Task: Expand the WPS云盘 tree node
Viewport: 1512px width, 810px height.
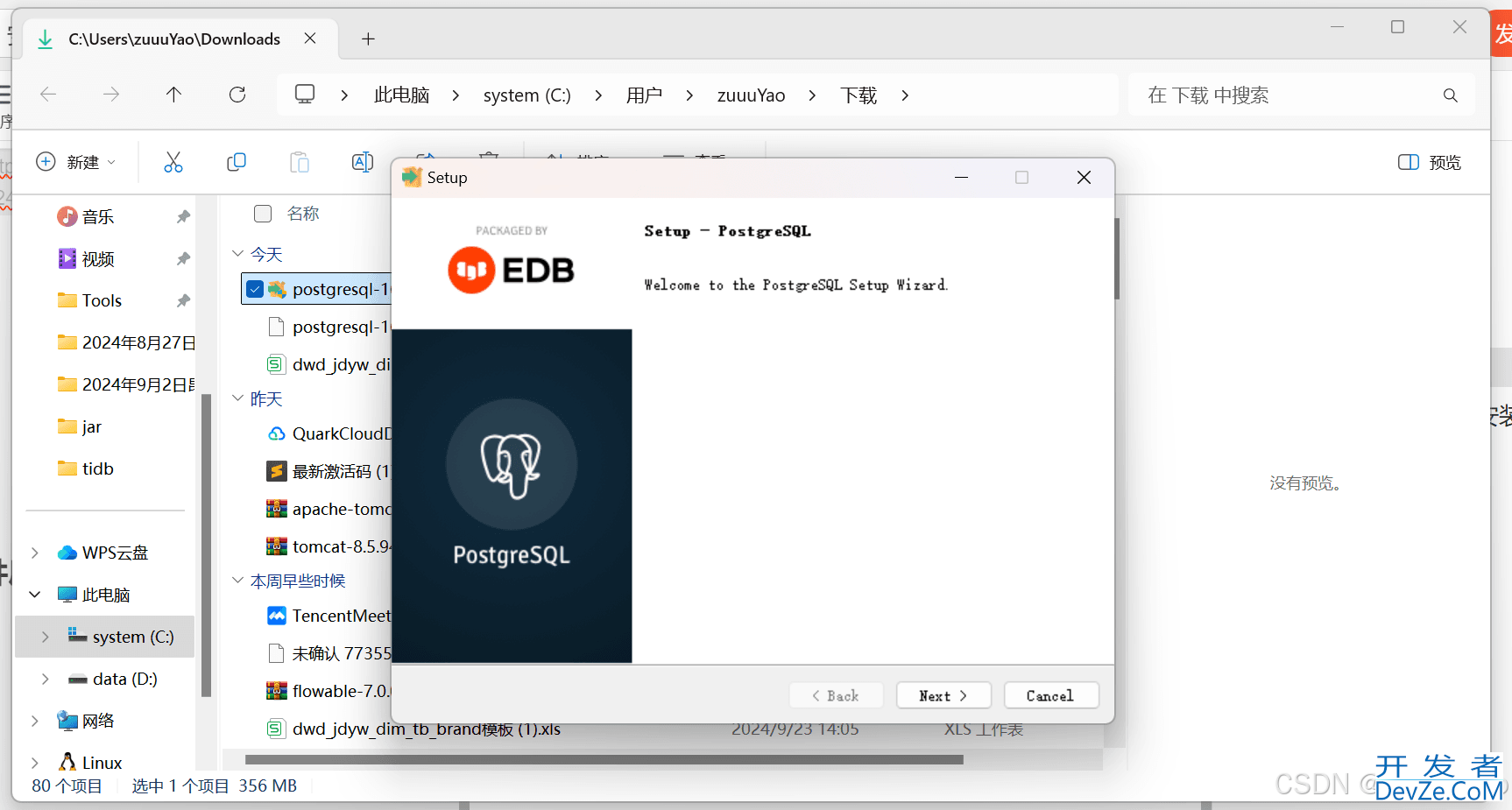Action: pos(35,553)
